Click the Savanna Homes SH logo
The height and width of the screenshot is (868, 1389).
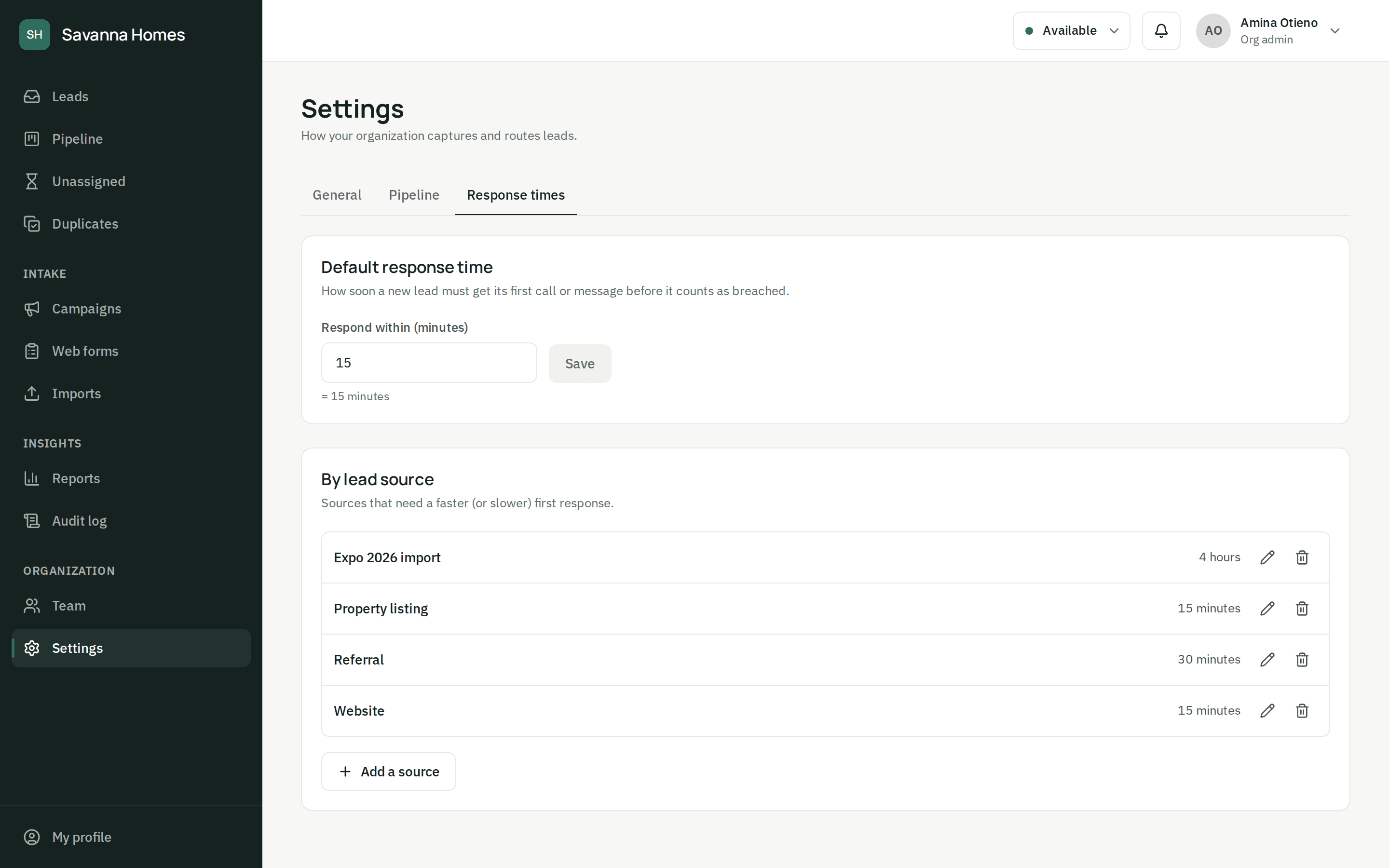34,34
